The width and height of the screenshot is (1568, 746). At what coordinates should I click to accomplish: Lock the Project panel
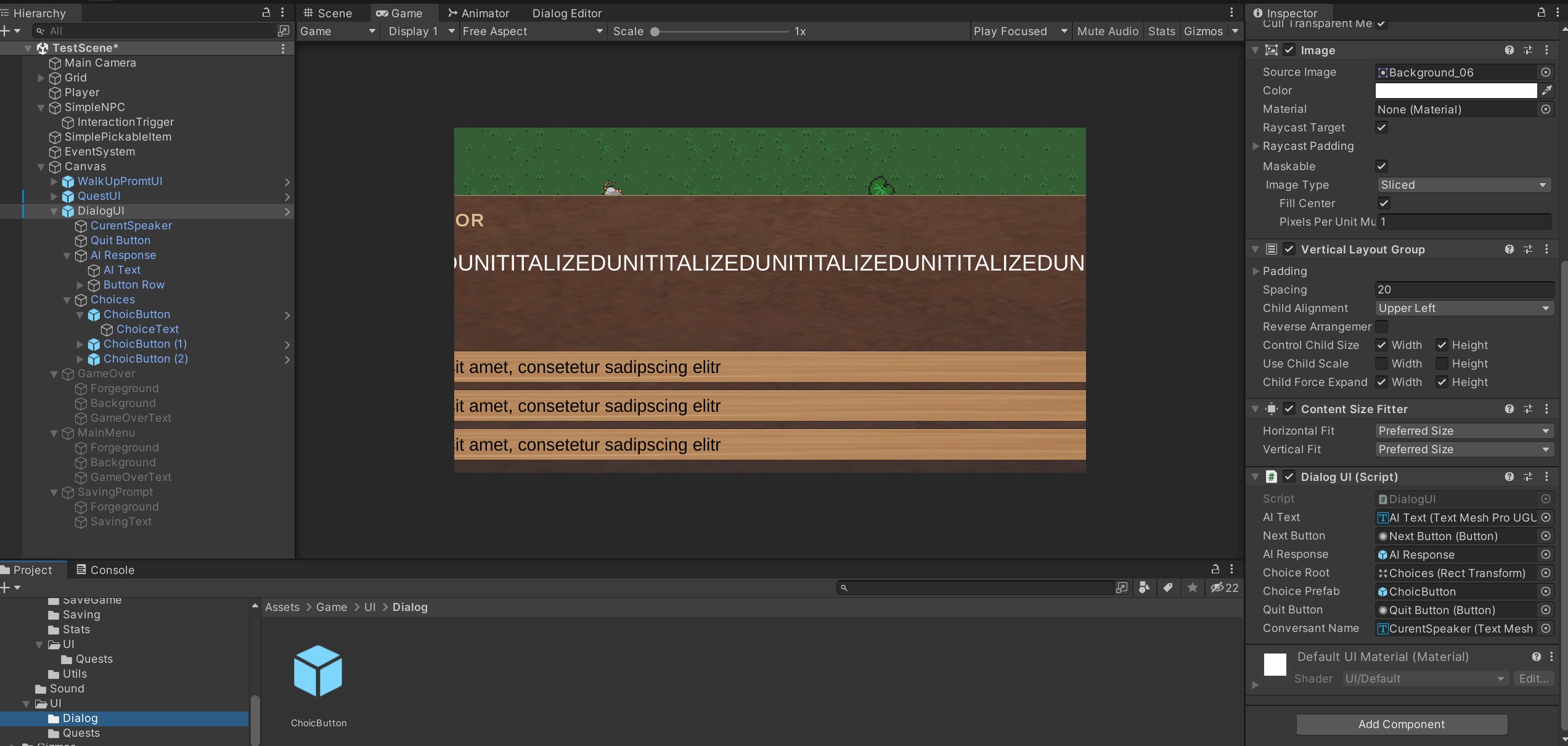1215,569
